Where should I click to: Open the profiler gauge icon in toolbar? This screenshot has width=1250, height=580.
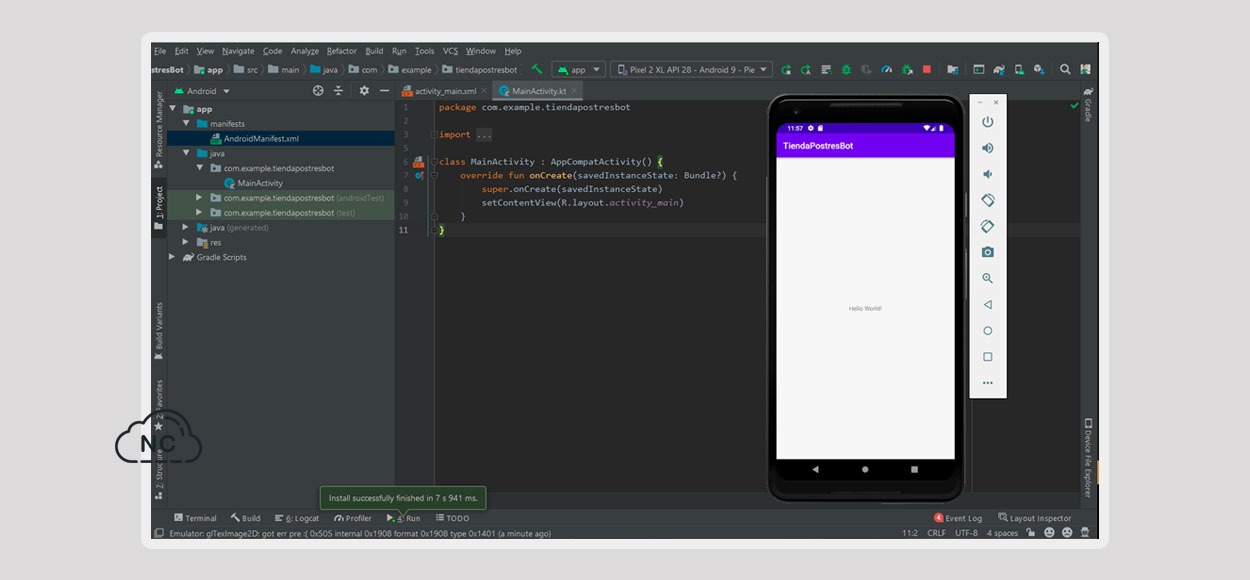887,70
